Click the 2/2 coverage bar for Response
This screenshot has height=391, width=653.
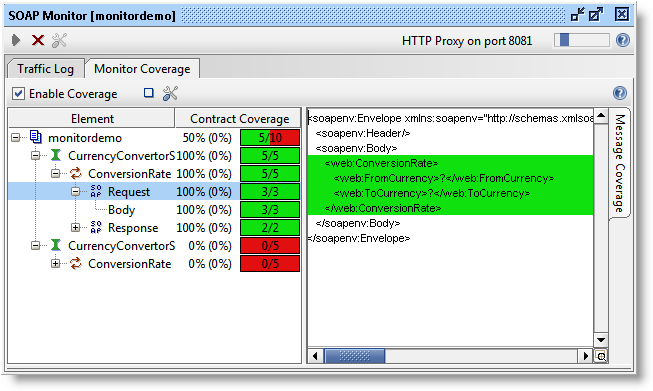[270, 228]
